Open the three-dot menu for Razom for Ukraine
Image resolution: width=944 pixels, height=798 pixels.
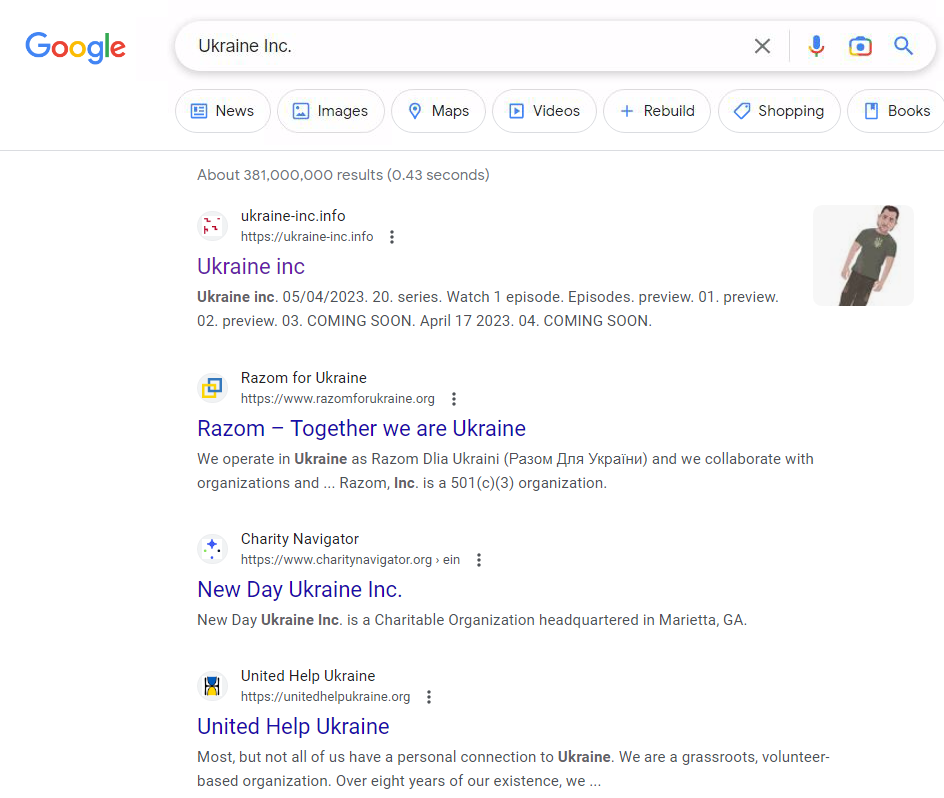pos(454,399)
